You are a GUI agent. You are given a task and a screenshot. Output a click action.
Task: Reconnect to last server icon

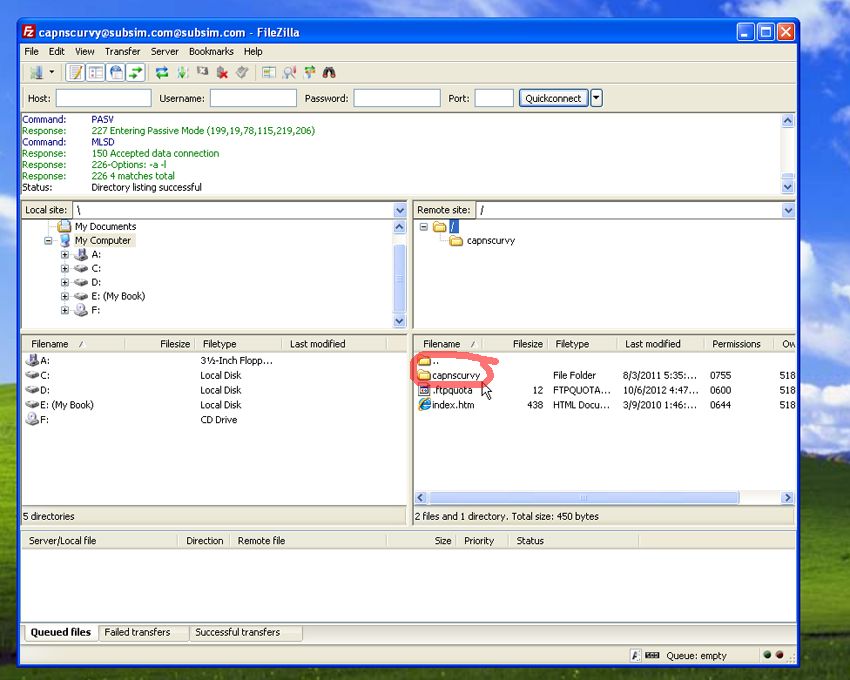click(242, 72)
